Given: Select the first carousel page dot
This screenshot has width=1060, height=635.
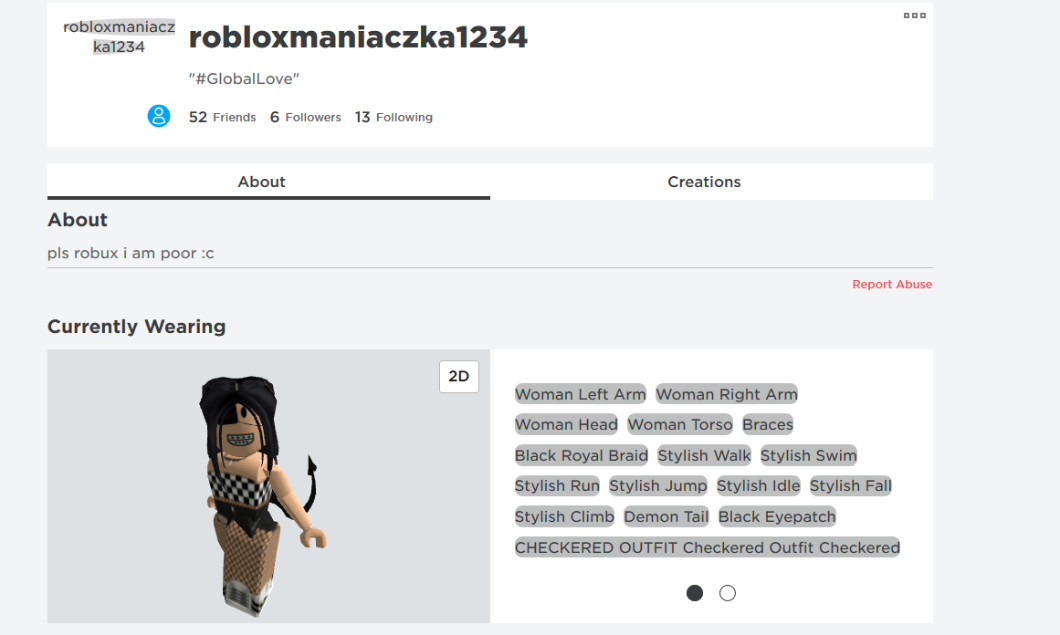Looking at the screenshot, I should tap(694, 593).
